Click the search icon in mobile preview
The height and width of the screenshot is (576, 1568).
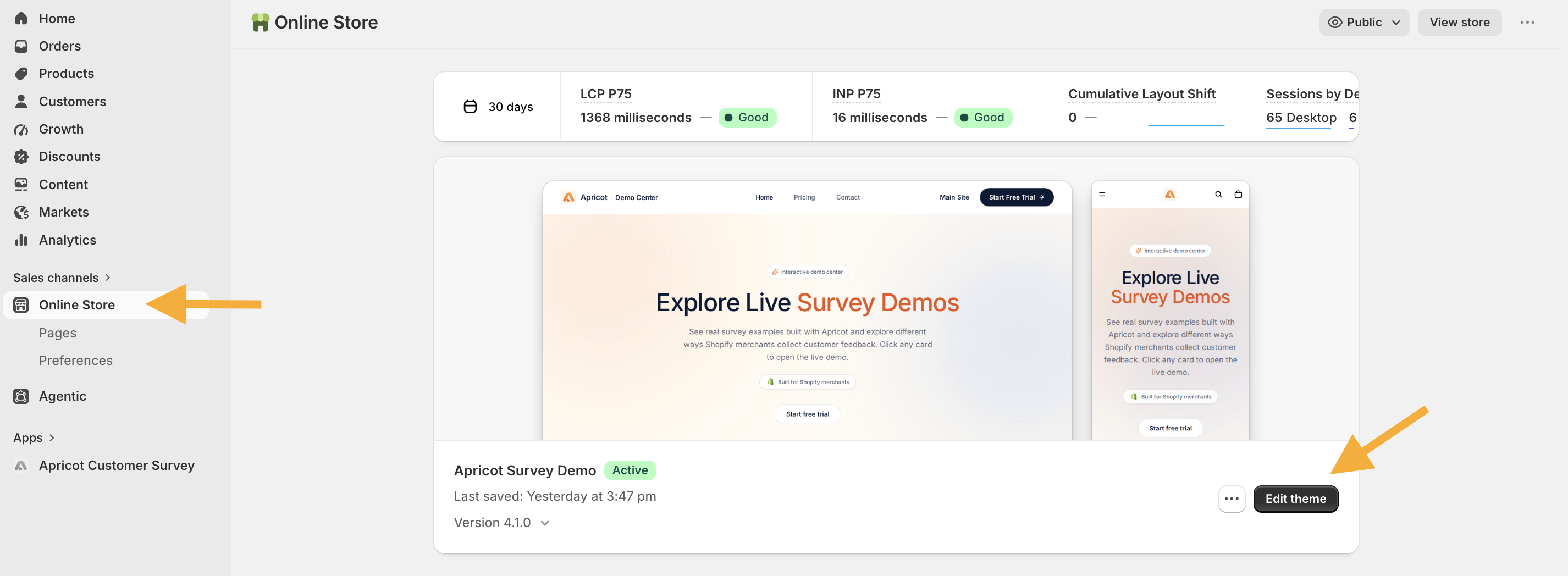pos(1218,195)
